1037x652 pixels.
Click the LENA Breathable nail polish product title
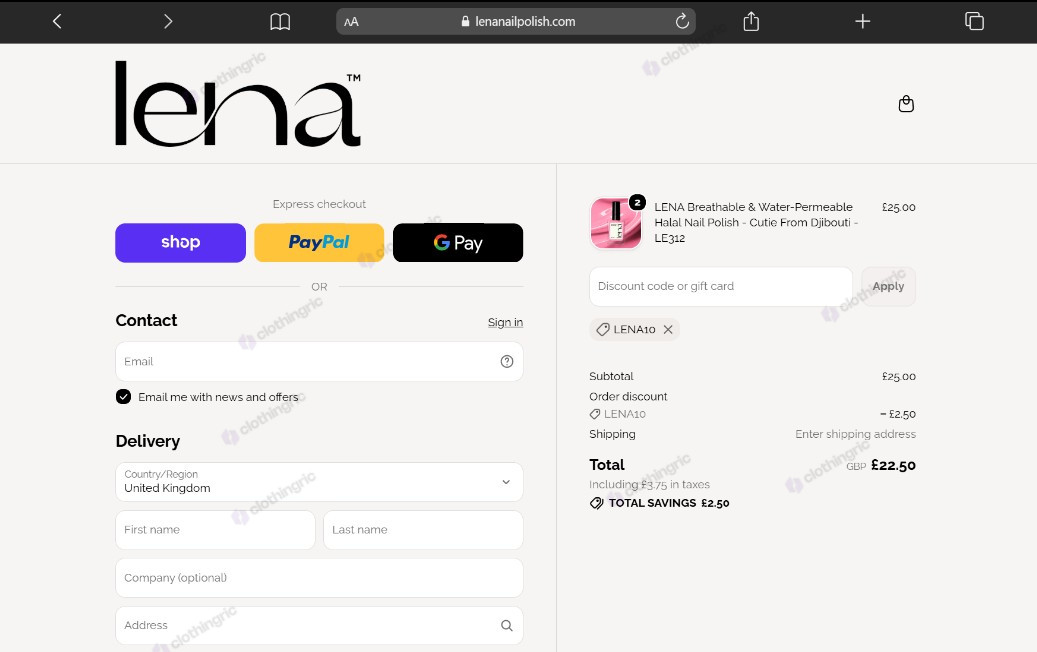pos(756,223)
